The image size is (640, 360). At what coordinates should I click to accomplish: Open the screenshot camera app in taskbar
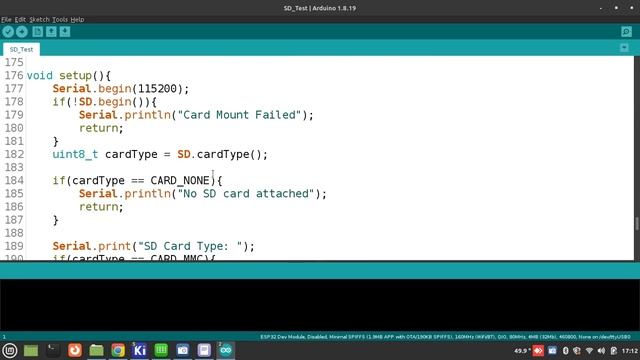pyautogui.click(x=182, y=350)
